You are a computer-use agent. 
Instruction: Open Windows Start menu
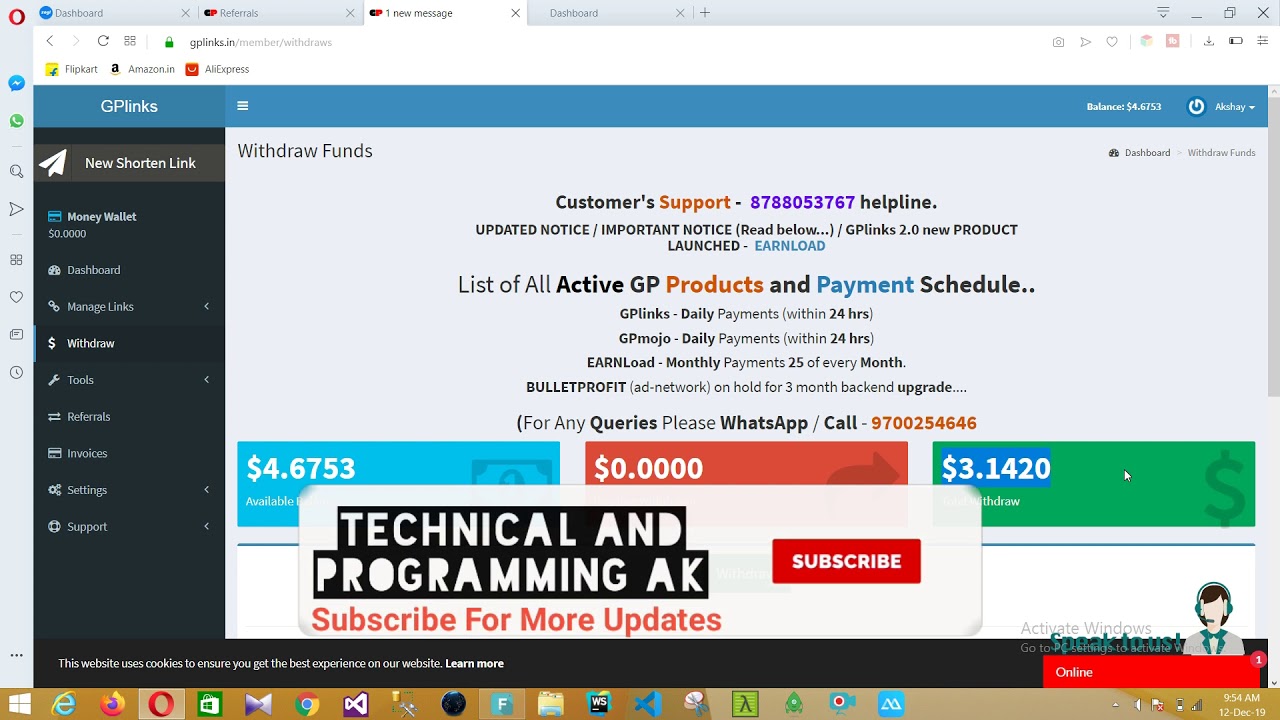(19, 704)
